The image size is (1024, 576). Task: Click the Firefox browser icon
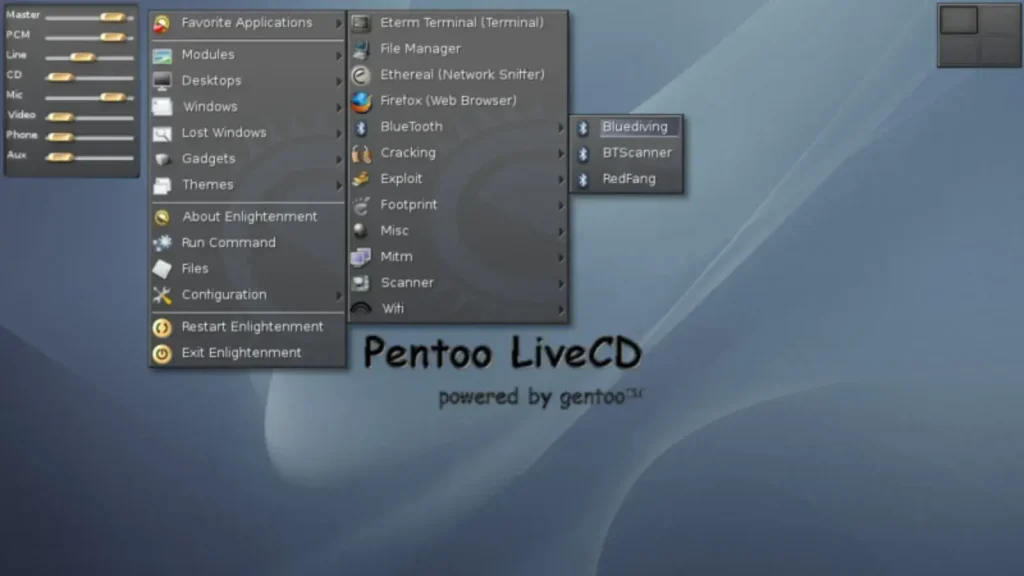coord(360,102)
